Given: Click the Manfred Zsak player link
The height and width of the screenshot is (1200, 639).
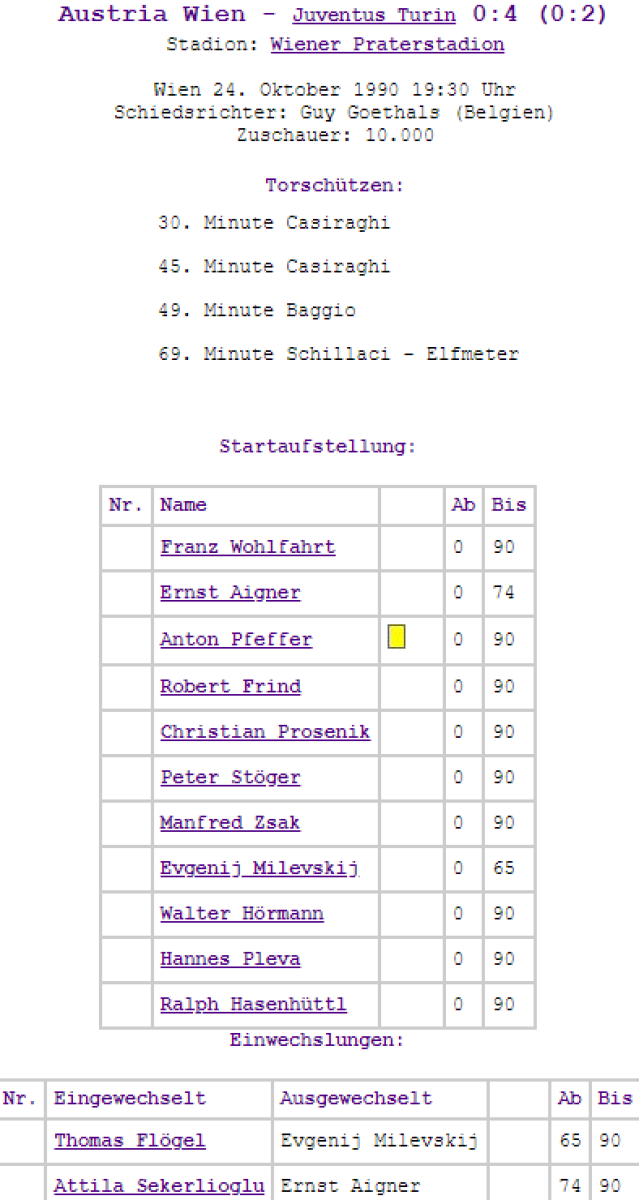Looking at the screenshot, I should [x=230, y=823].
